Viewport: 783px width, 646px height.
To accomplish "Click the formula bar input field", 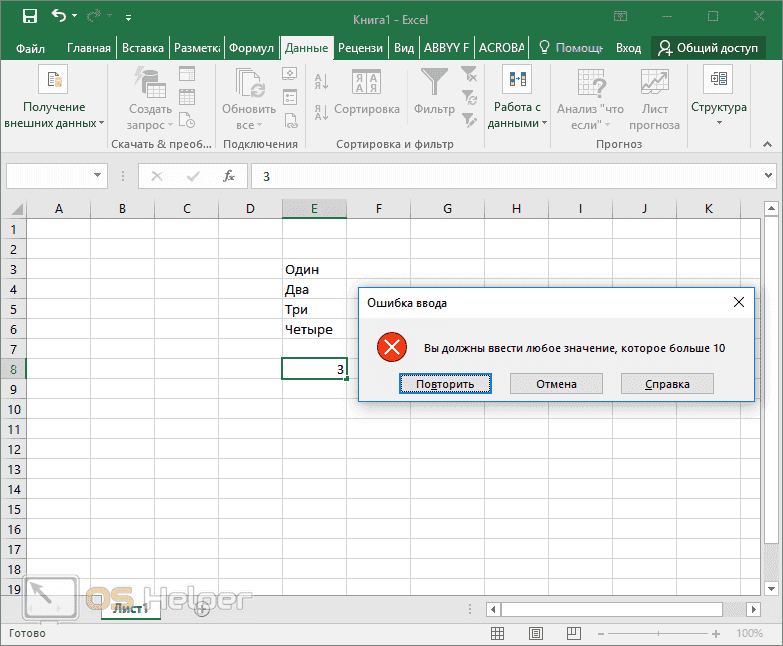I will tap(500, 176).
